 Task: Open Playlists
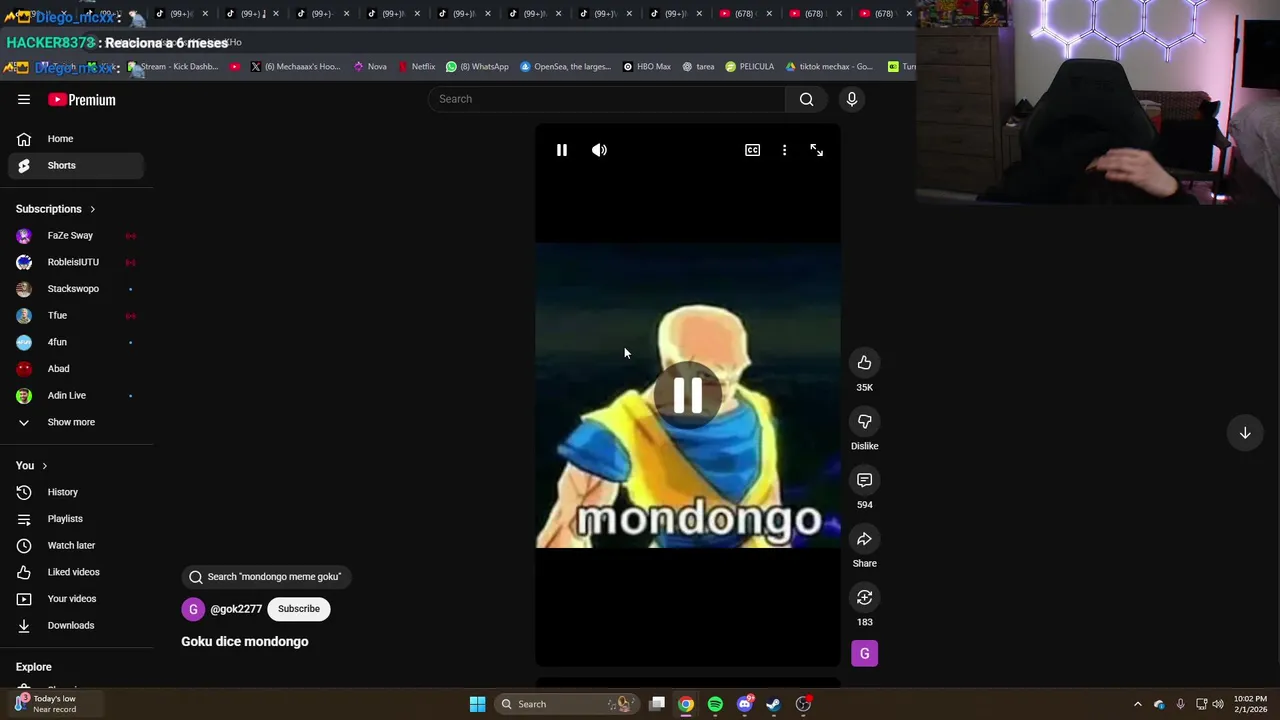pyautogui.click(x=76, y=519)
